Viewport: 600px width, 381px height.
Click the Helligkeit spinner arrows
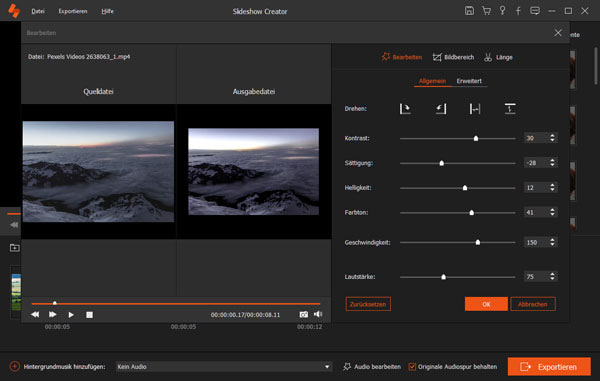[x=552, y=187]
